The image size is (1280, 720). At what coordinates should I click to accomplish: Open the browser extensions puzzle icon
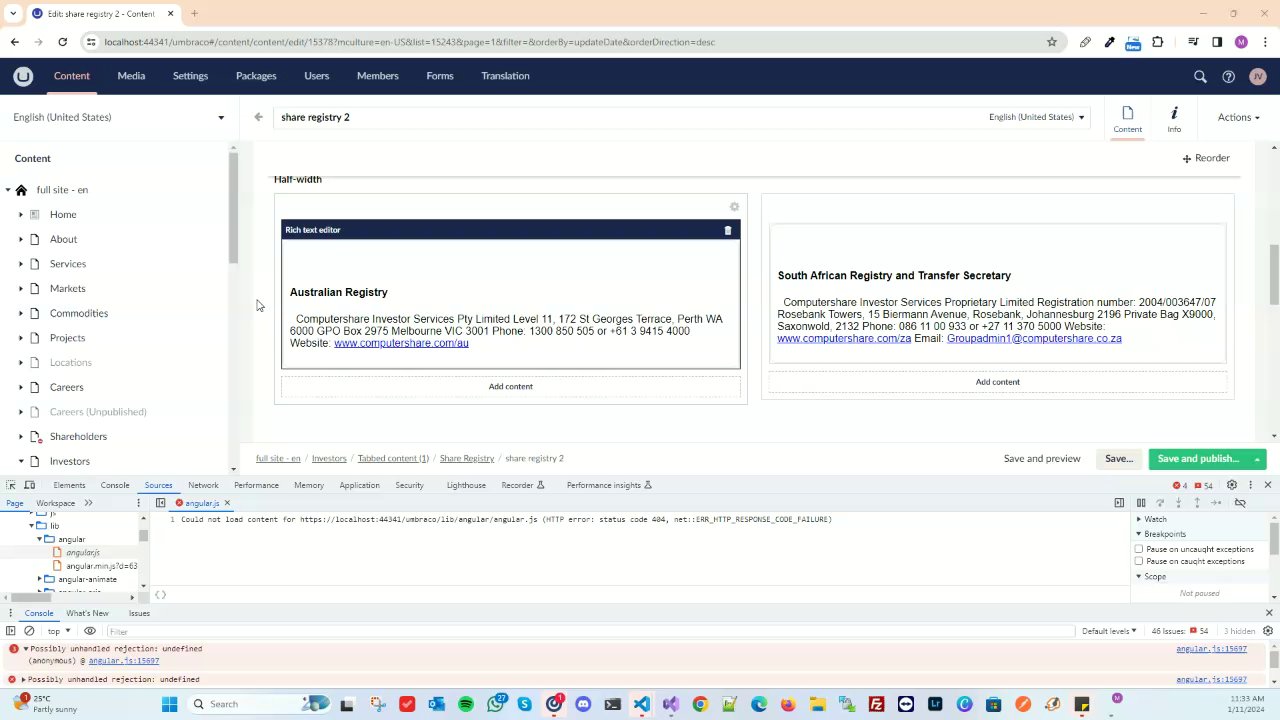click(1158, 42)
